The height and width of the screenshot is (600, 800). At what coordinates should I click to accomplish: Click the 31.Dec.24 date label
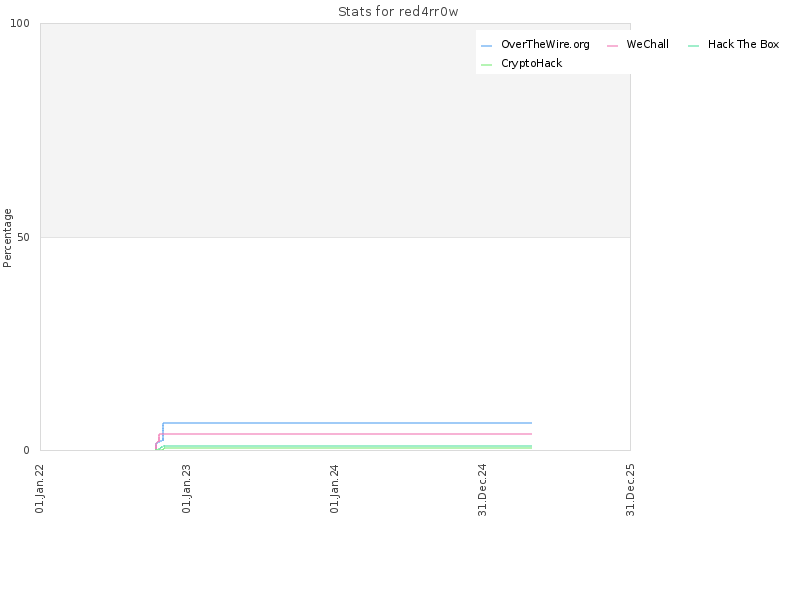click(x=482, y=490)
